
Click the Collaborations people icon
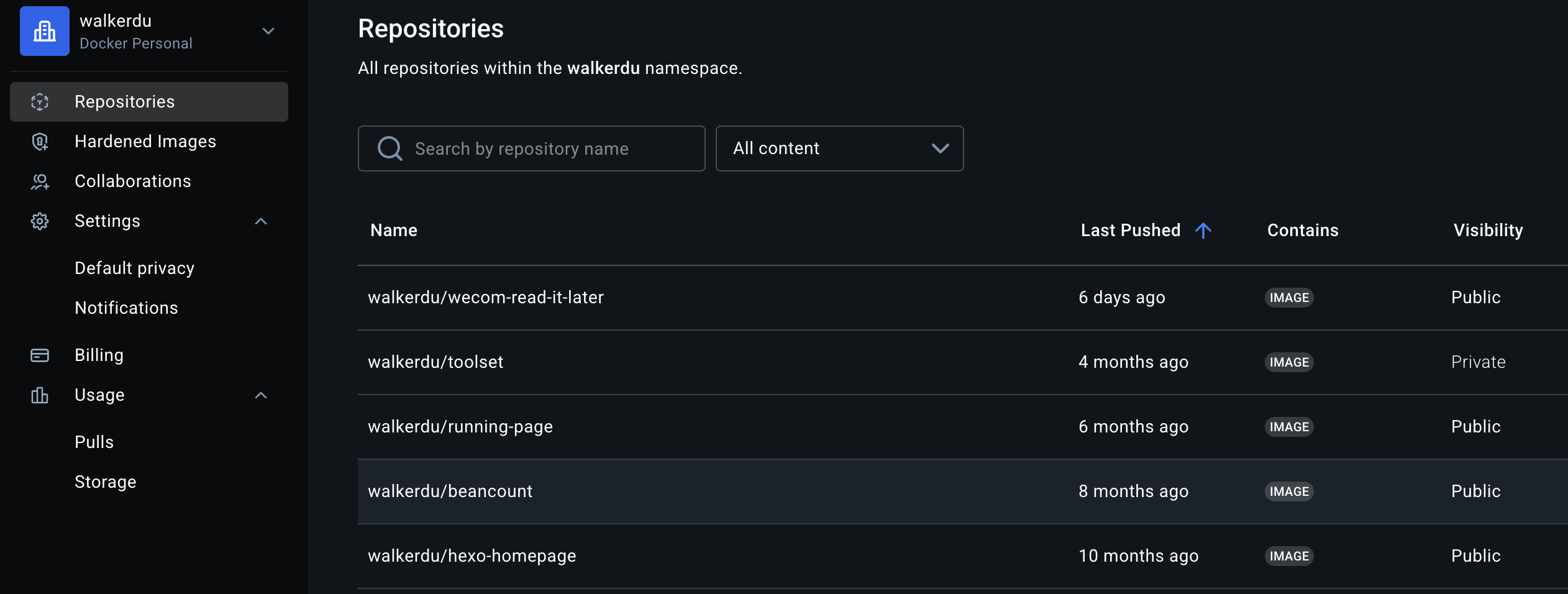click(40, 181)
